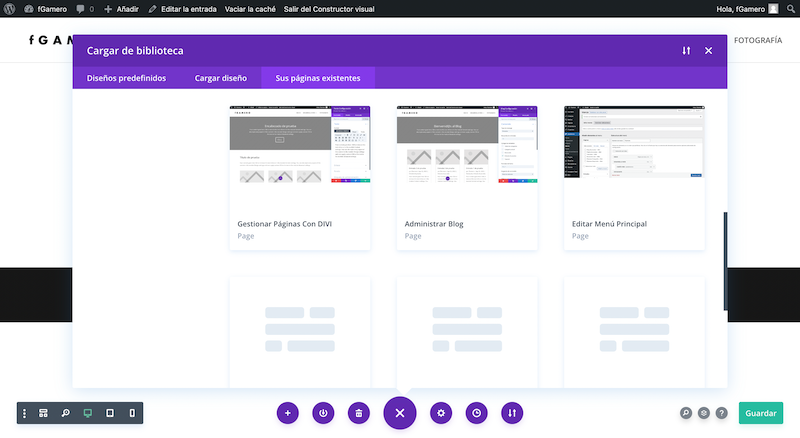The image size is (800, 438).
Task: Select the phone view icon
Action: click(132, 413)
